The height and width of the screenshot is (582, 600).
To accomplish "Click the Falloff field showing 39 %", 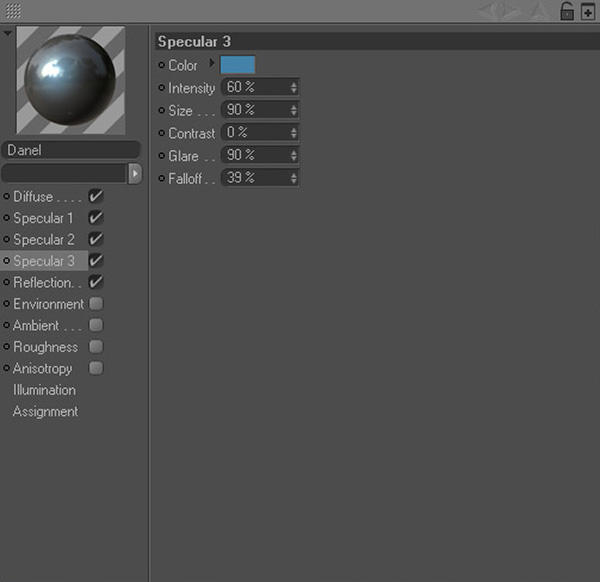I will (260, 178).
